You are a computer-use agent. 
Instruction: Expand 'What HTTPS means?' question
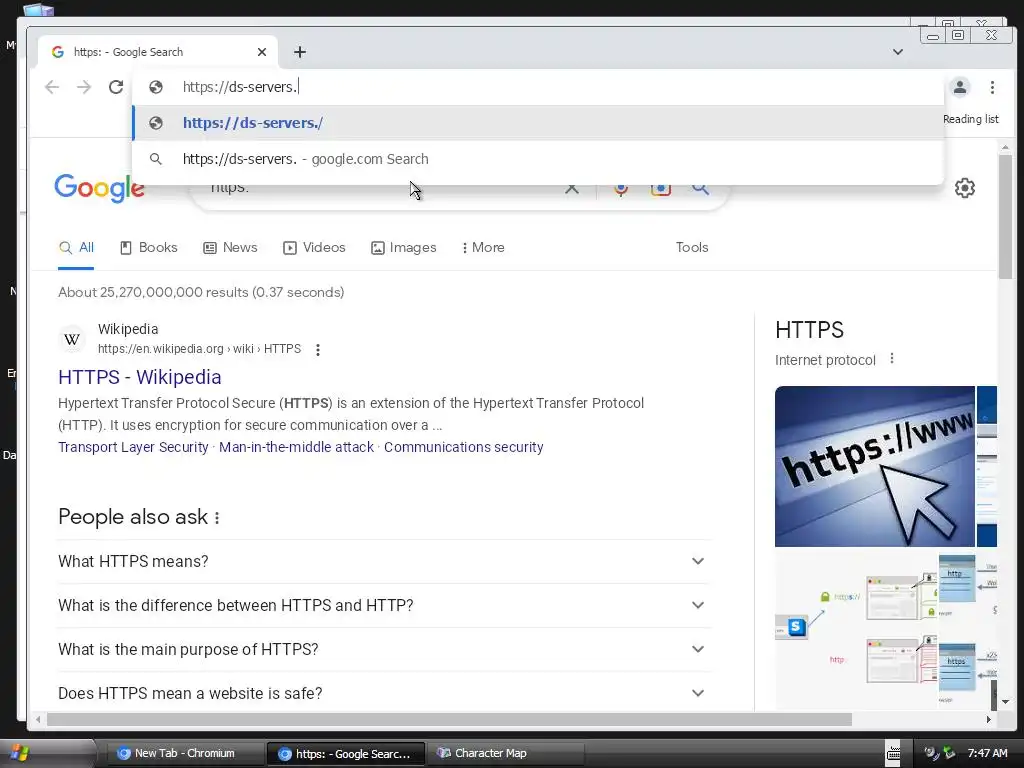point(384,562)
